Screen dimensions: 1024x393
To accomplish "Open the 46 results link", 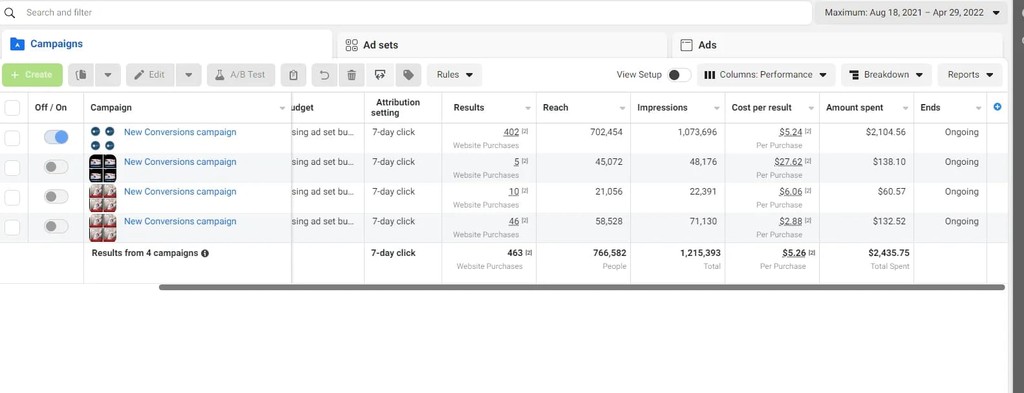I will (514, 221).
